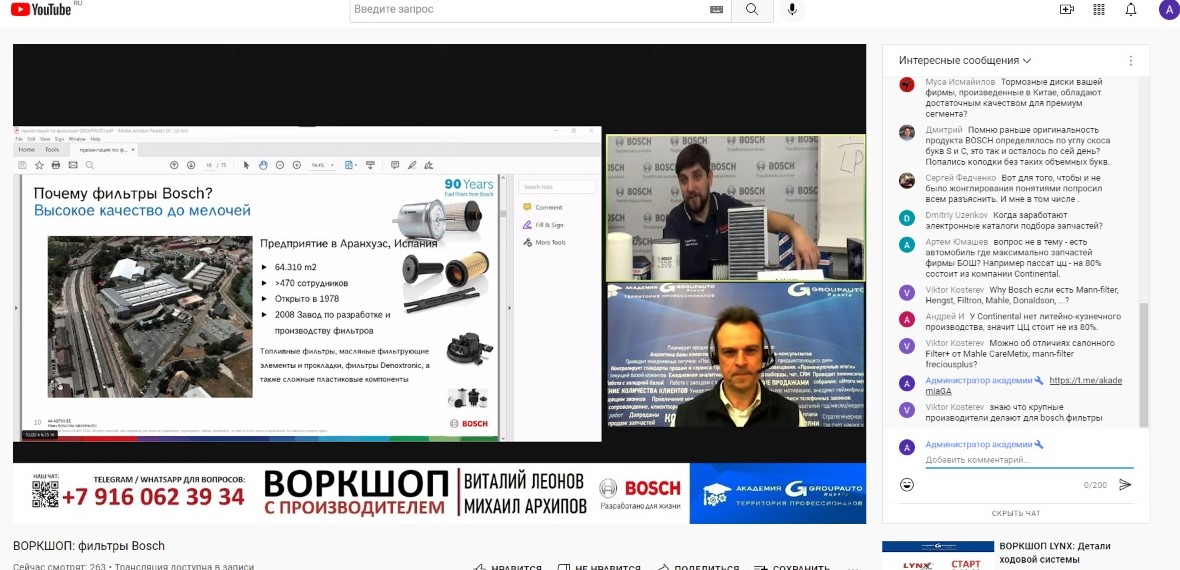Click the Acrobat print icon in video

pos(56,165)
